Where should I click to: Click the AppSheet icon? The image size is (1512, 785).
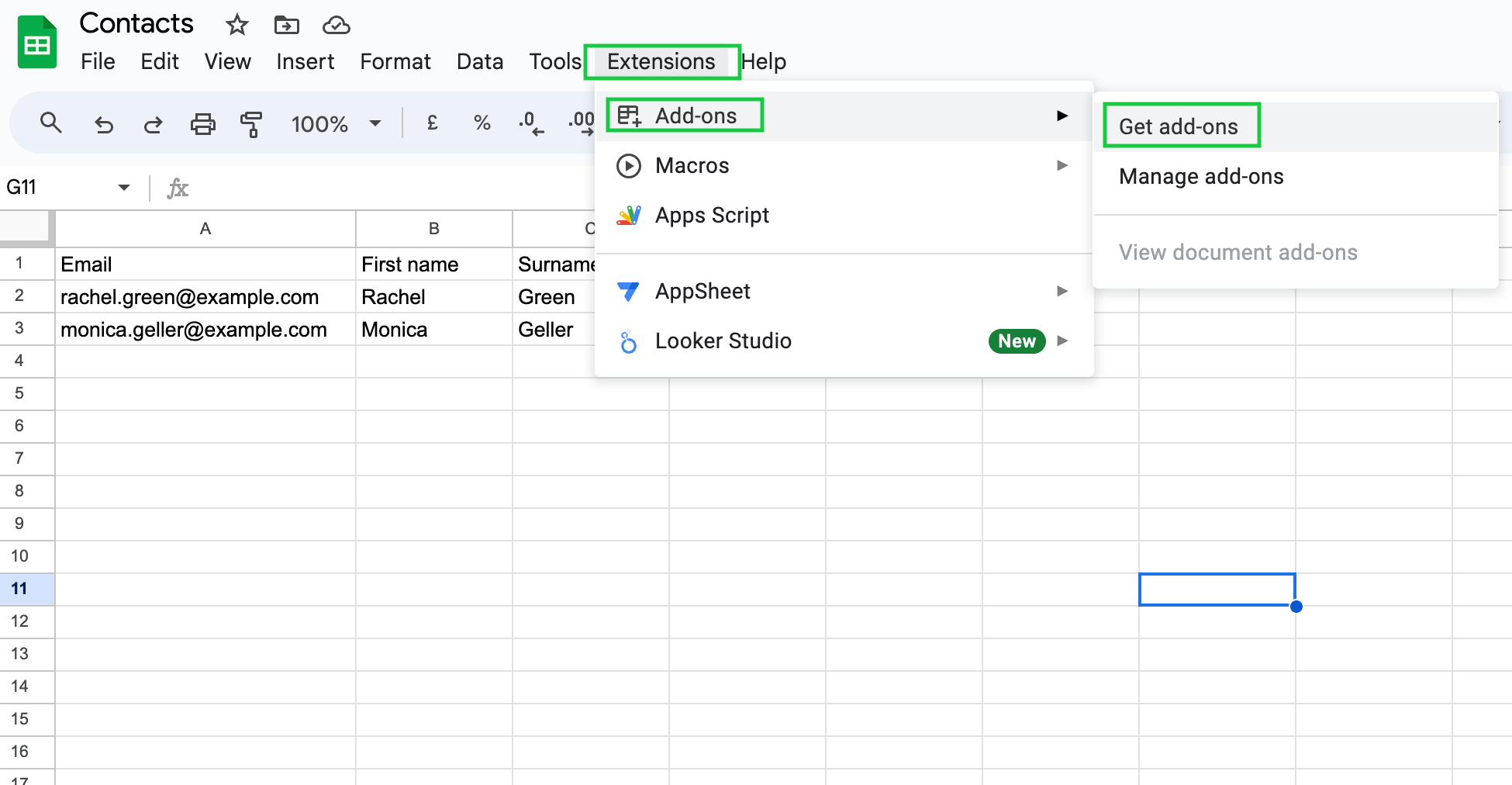[629, 291]
